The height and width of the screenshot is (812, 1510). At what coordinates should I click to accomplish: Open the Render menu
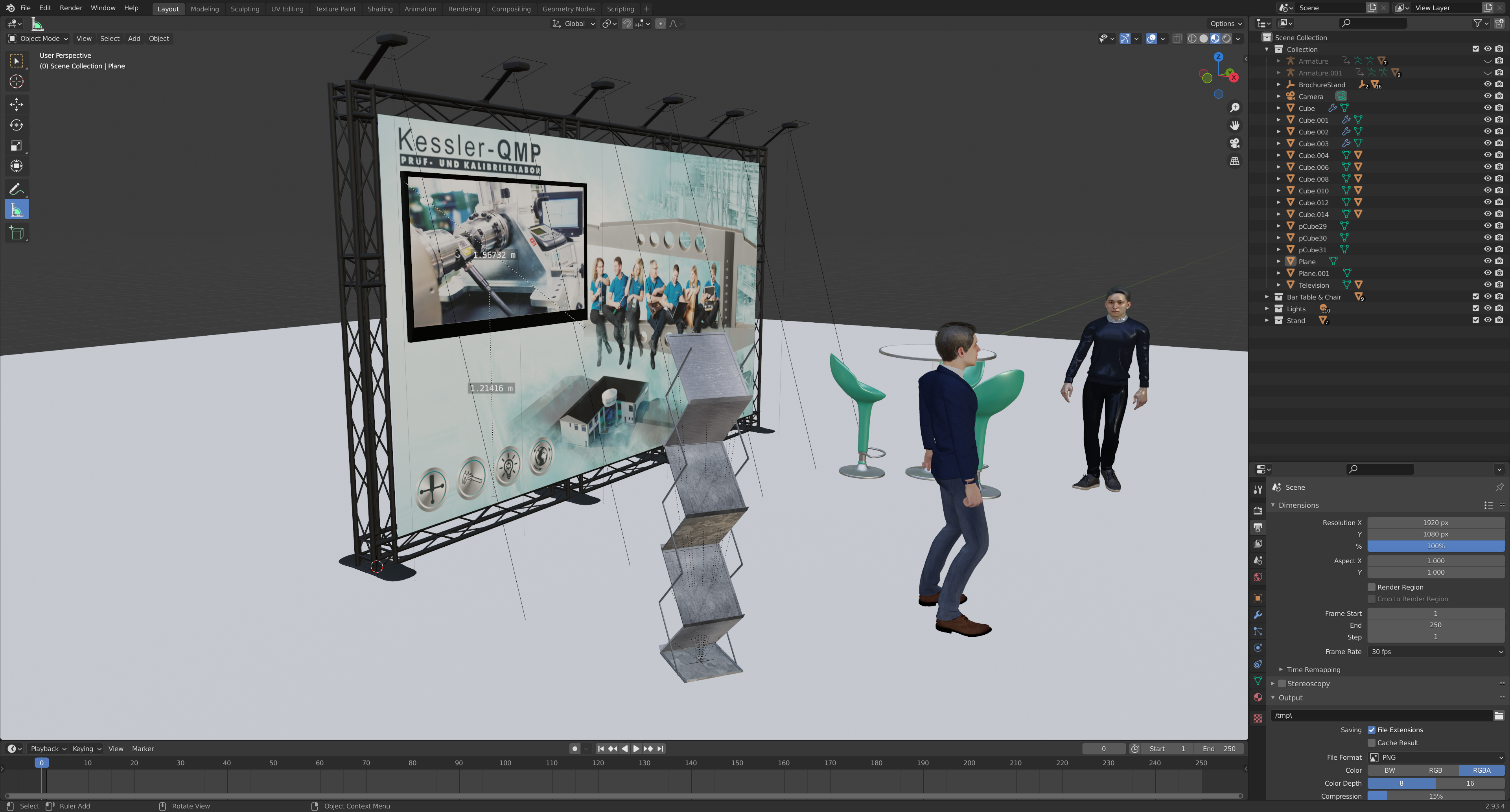pos(71,7)
